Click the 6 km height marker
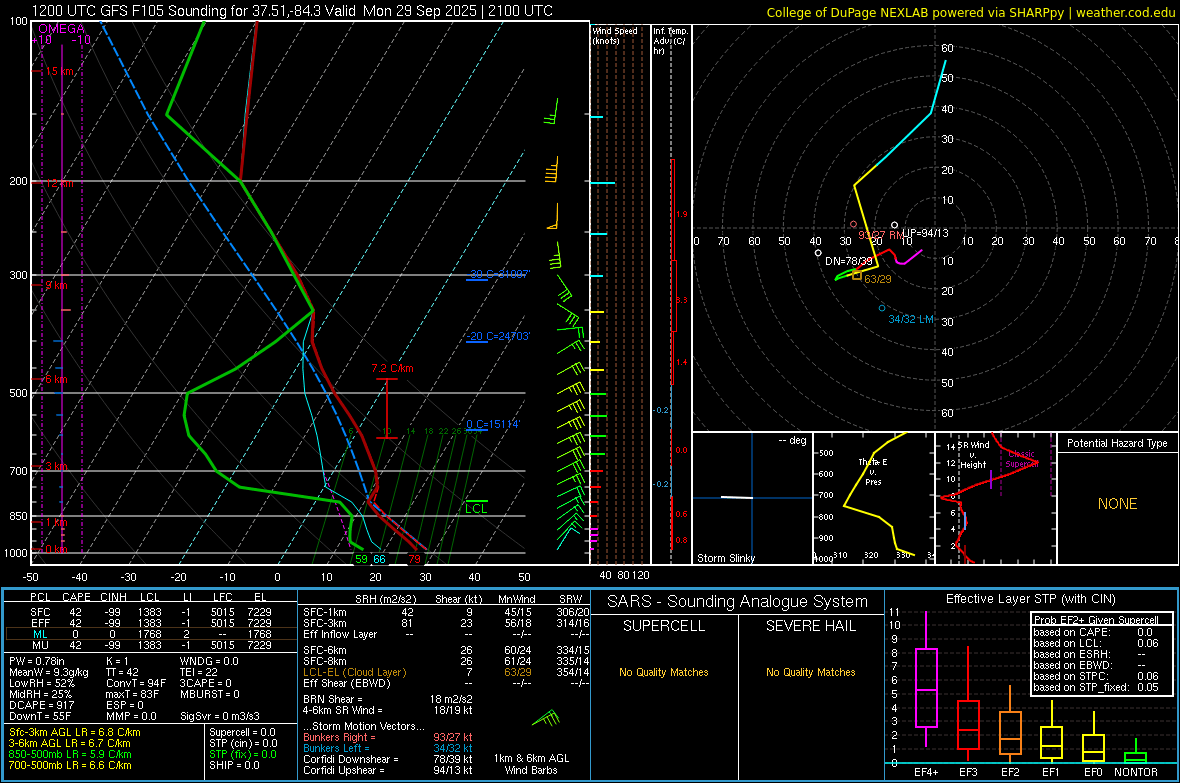The image size is (1180, 783). tap(56, 379)
